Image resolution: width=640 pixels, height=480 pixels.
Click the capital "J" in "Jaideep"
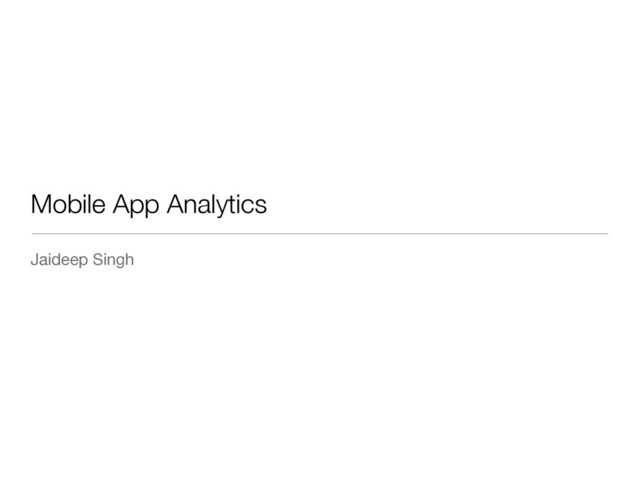(x=35, y=261)
